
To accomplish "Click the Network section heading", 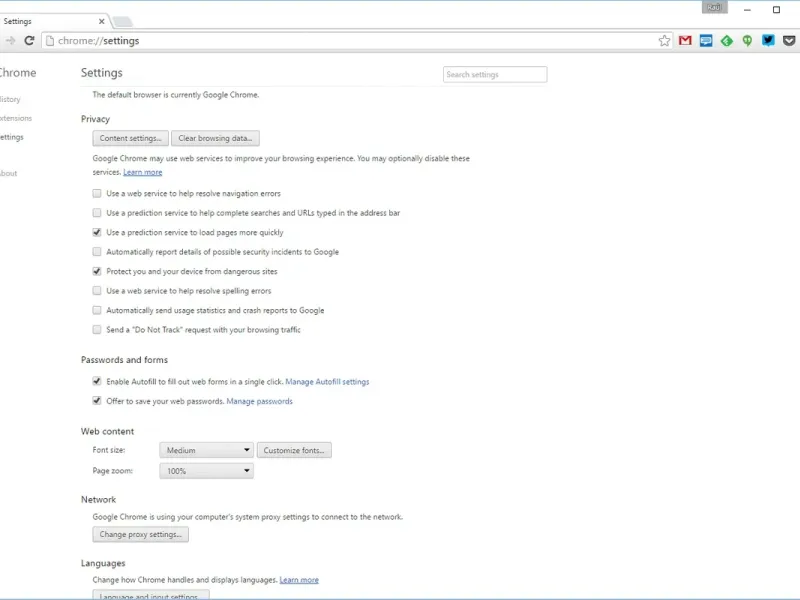I will [98, 499].
